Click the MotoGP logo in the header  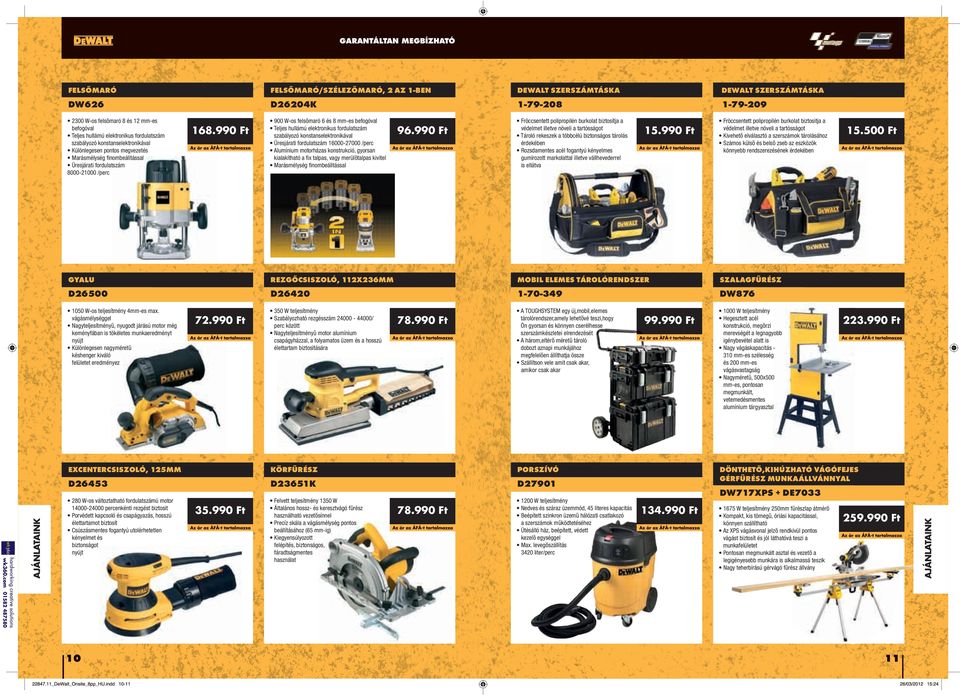coord(826,40)
